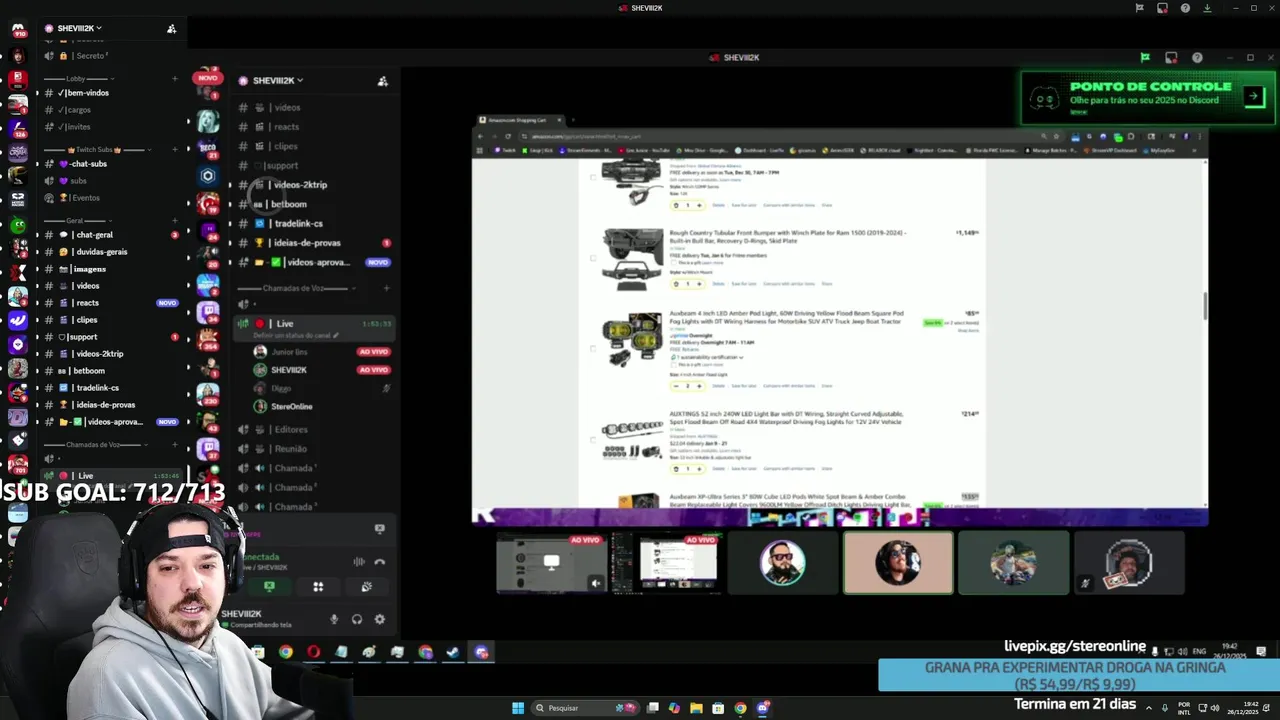Open the outer SHEVIII2K server dropdown
Screen dimensions: 1280x720
[x=80, y=28]
